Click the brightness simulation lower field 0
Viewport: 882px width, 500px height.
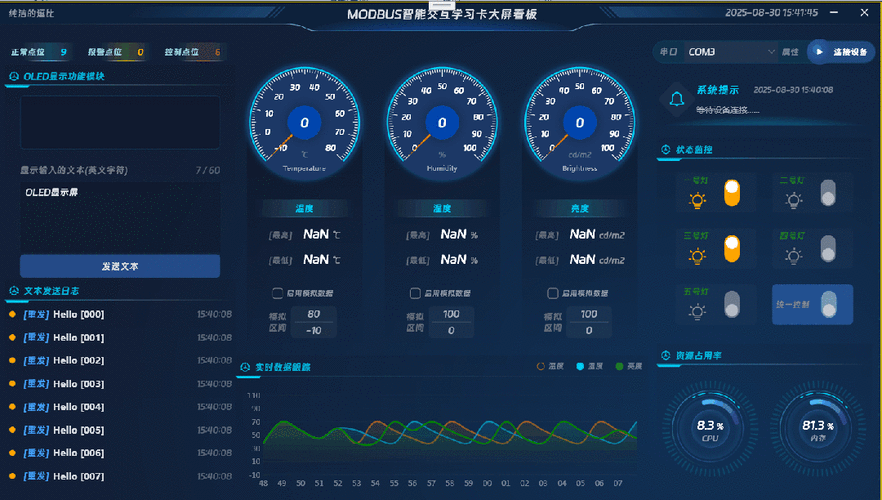[589, 330]
